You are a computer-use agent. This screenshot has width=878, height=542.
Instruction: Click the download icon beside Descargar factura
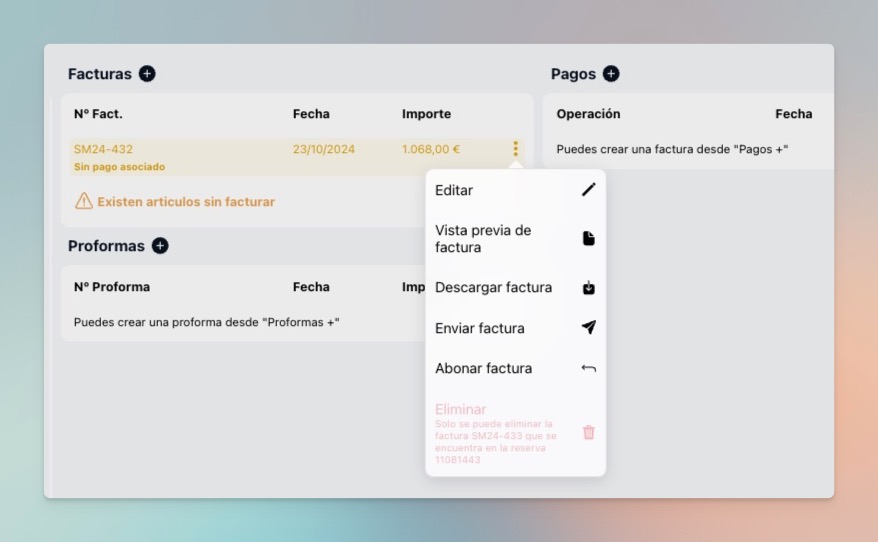[x=588, y=288]
